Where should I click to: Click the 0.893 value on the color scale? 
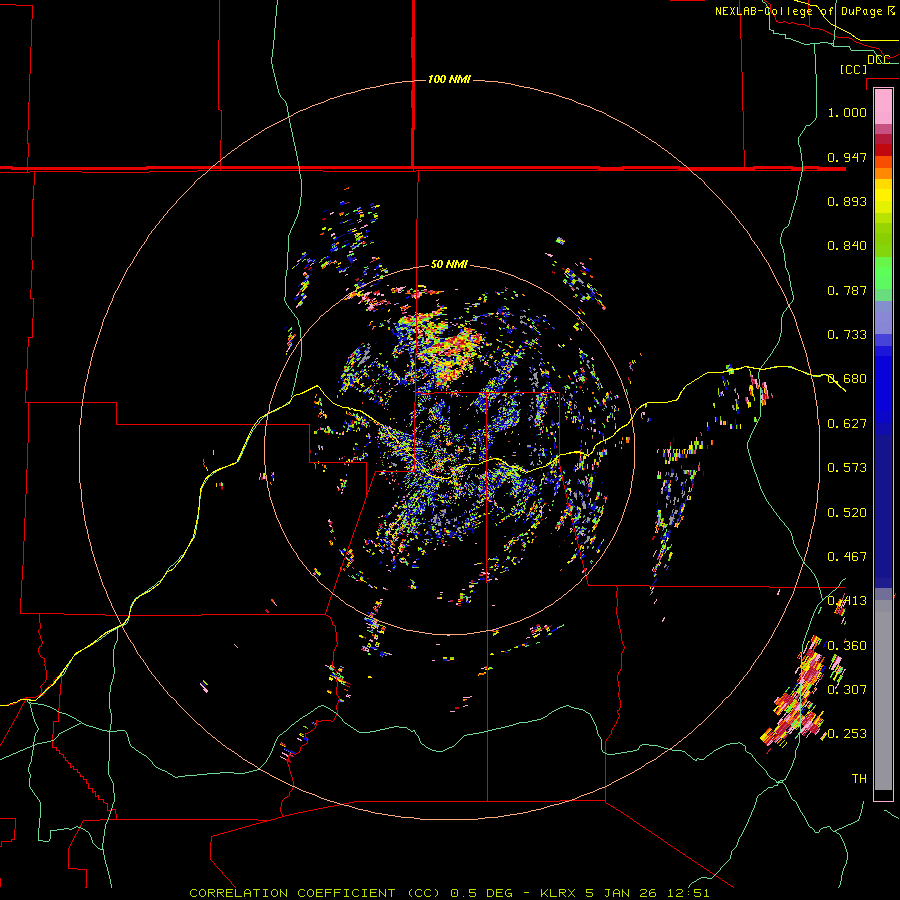pyautogui.click(x=847, y=201)
